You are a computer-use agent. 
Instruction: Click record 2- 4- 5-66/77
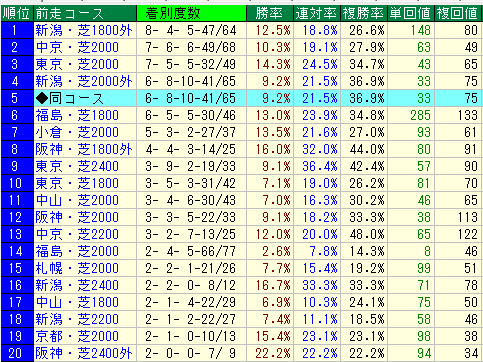(191, 252)
